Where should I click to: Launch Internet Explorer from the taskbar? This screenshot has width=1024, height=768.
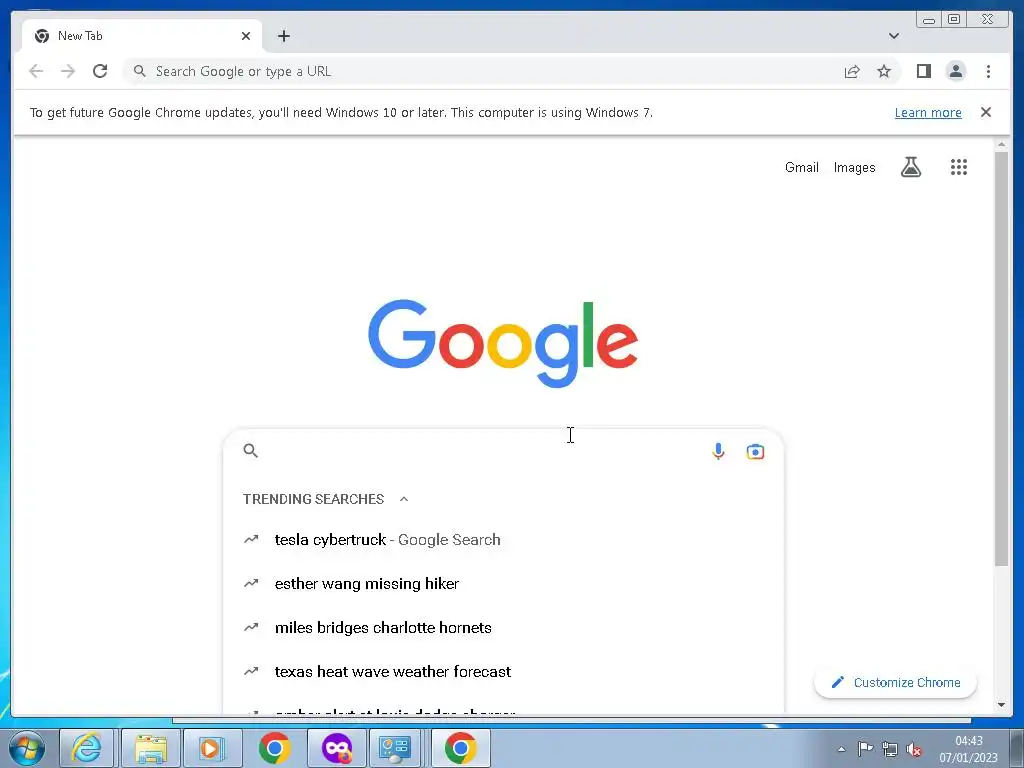(87, 748)
